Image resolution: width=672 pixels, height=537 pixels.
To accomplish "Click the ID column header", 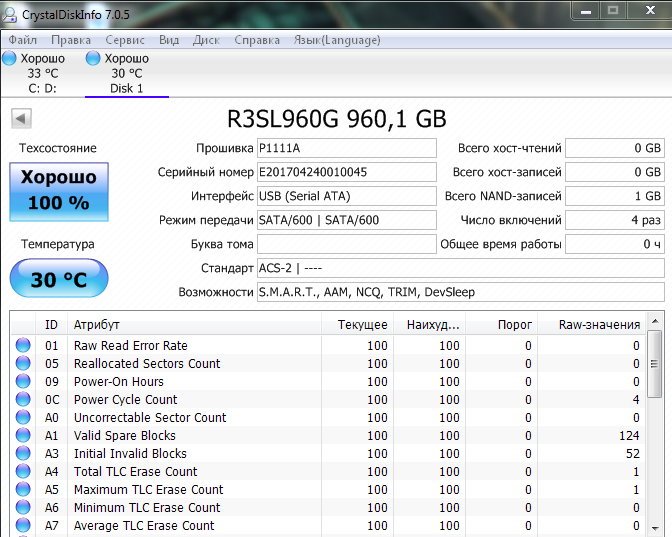I will coord(51,324).
